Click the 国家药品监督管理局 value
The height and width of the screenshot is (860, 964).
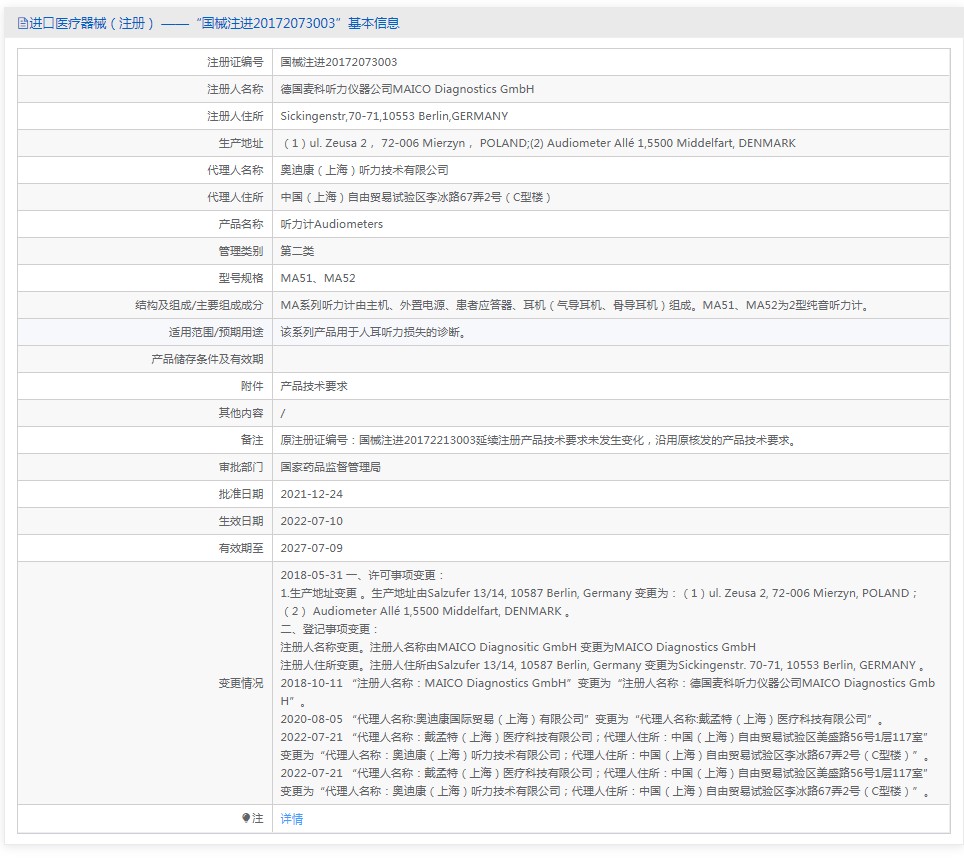pos(331,468)
